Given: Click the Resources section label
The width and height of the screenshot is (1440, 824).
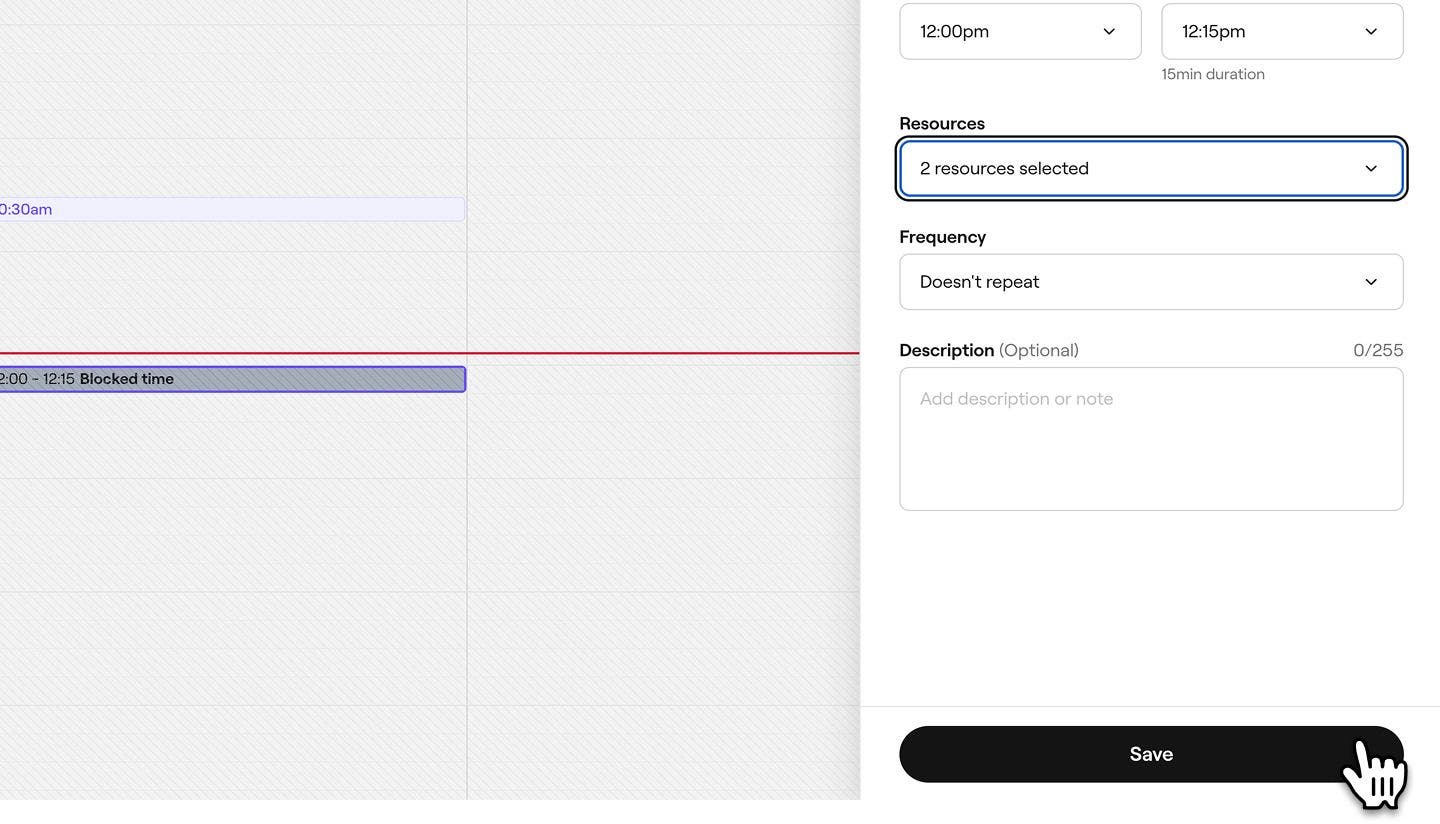Looking at the screenshot, I should point(941,123).
